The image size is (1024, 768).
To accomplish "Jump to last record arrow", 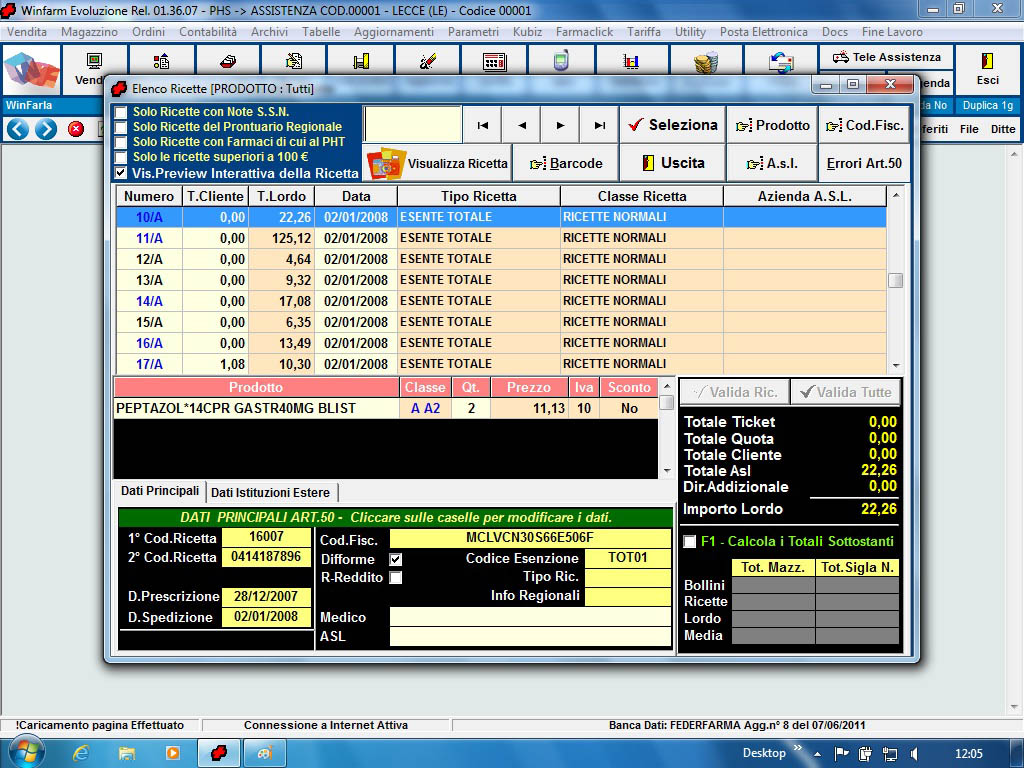I will coord(599,125).
